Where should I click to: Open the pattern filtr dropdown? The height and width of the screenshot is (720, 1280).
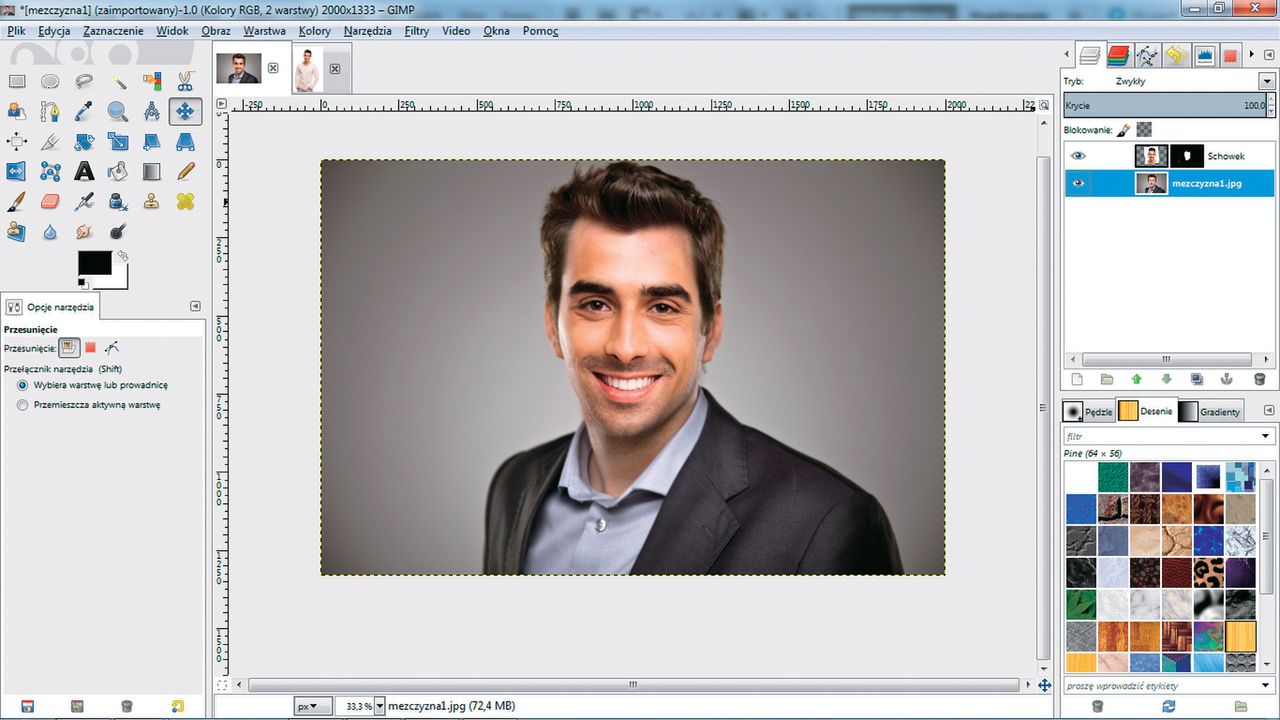pyautogui.click(x=1266, y=436)
